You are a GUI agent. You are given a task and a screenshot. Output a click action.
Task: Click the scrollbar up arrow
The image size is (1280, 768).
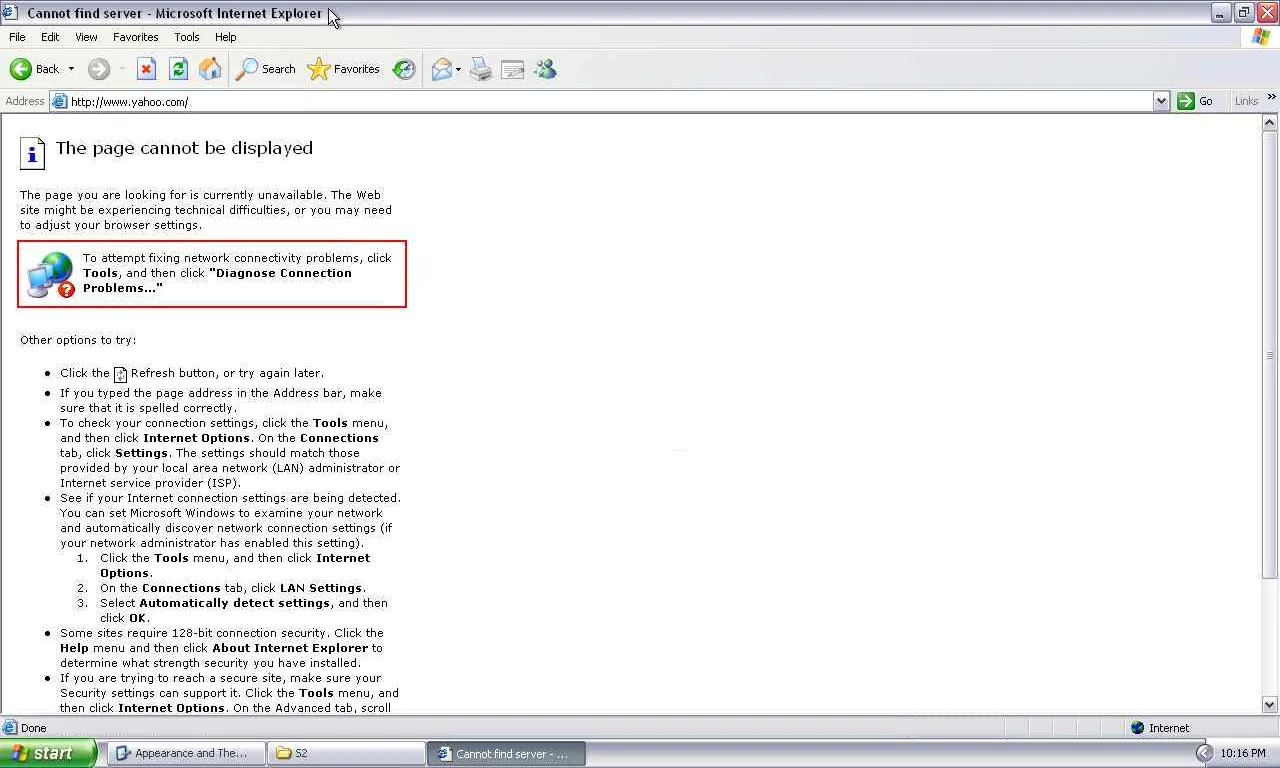1270,123
